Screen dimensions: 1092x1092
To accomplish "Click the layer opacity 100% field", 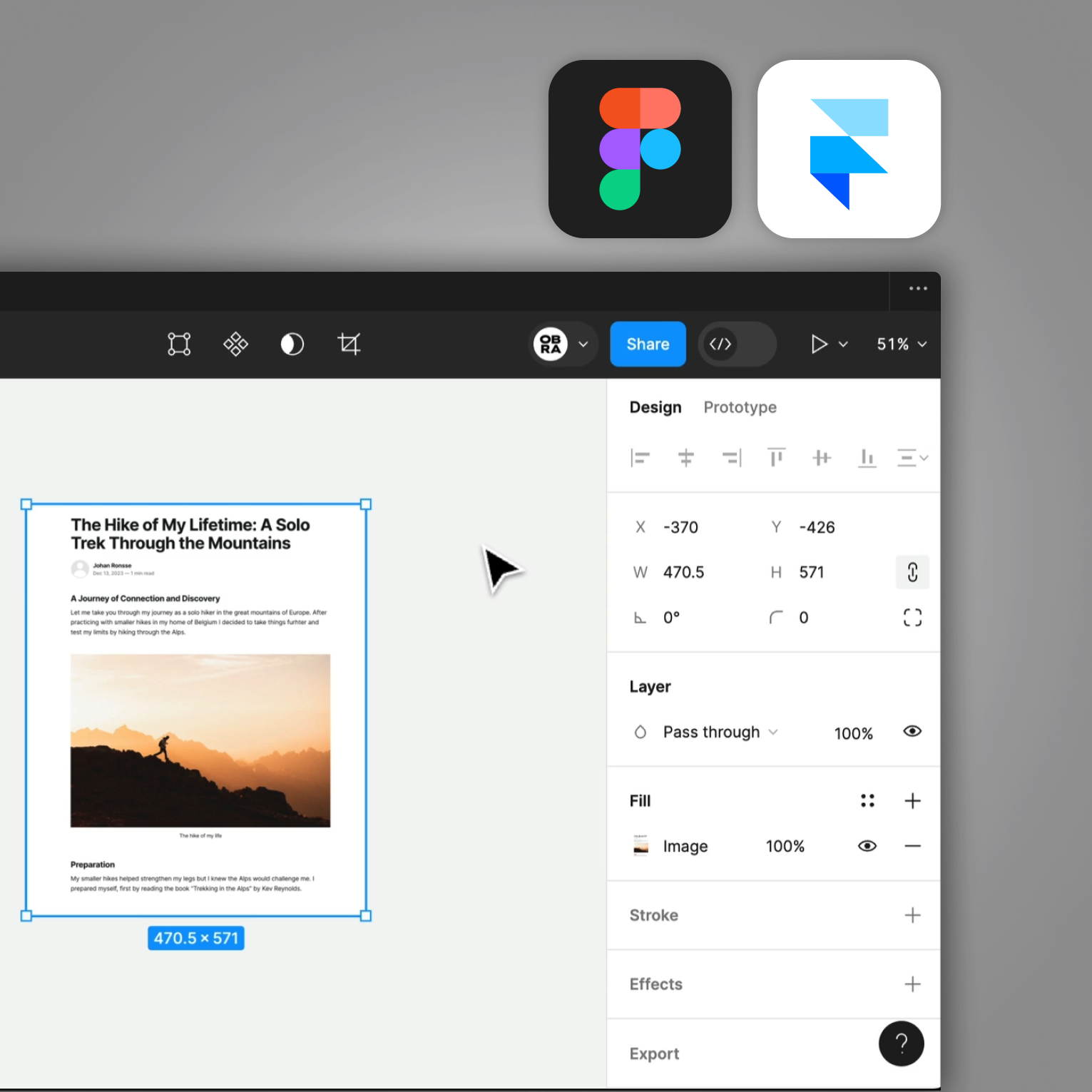I will (853, 733).
